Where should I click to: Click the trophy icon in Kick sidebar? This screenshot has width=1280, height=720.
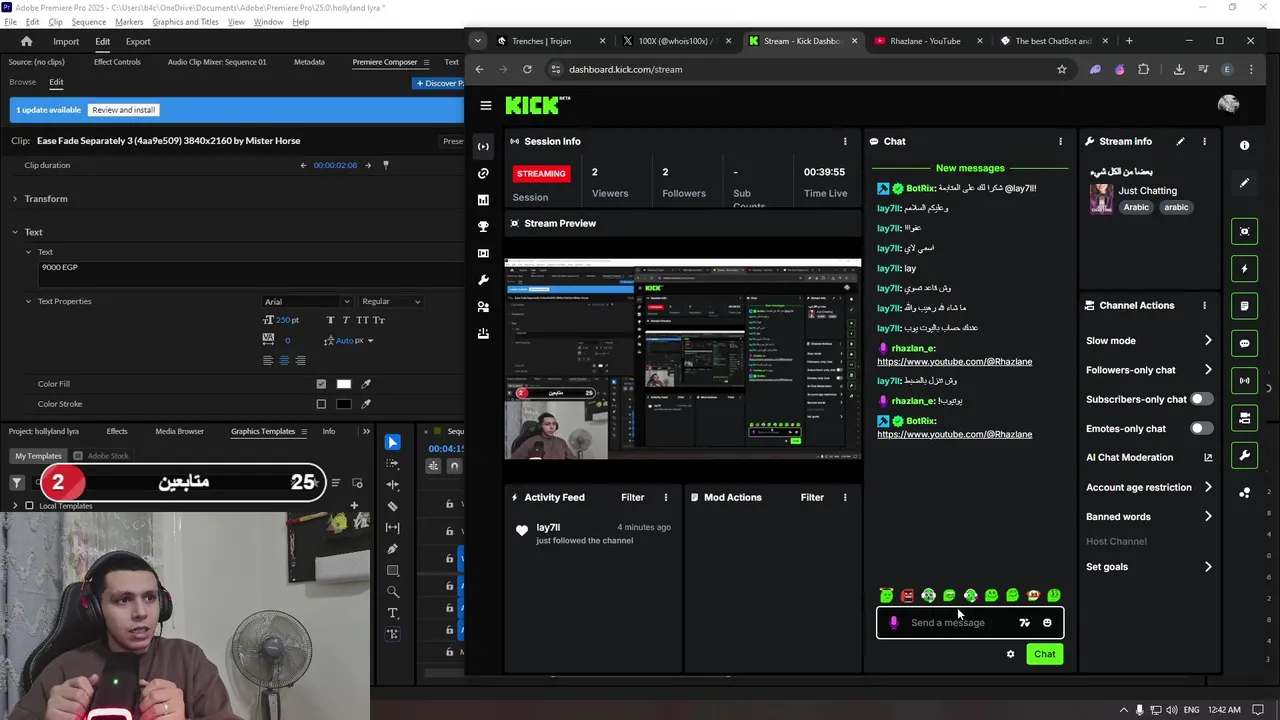(x=484, y=227)
